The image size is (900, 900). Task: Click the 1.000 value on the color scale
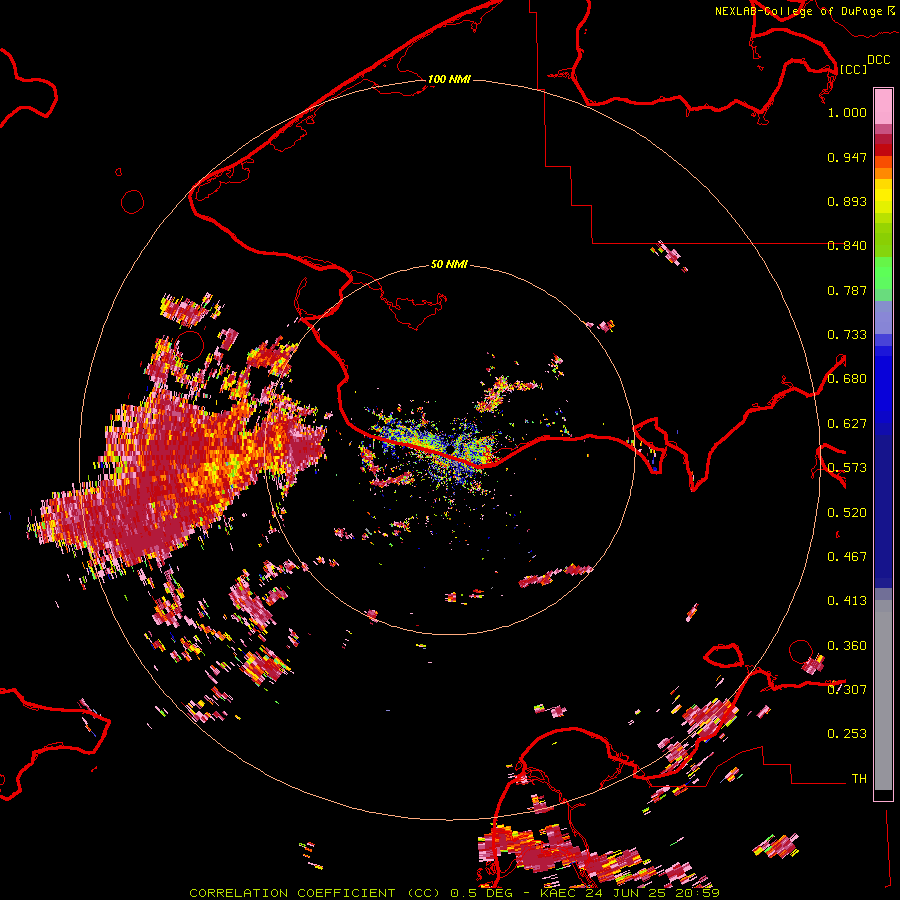click(x=847, y=112)
